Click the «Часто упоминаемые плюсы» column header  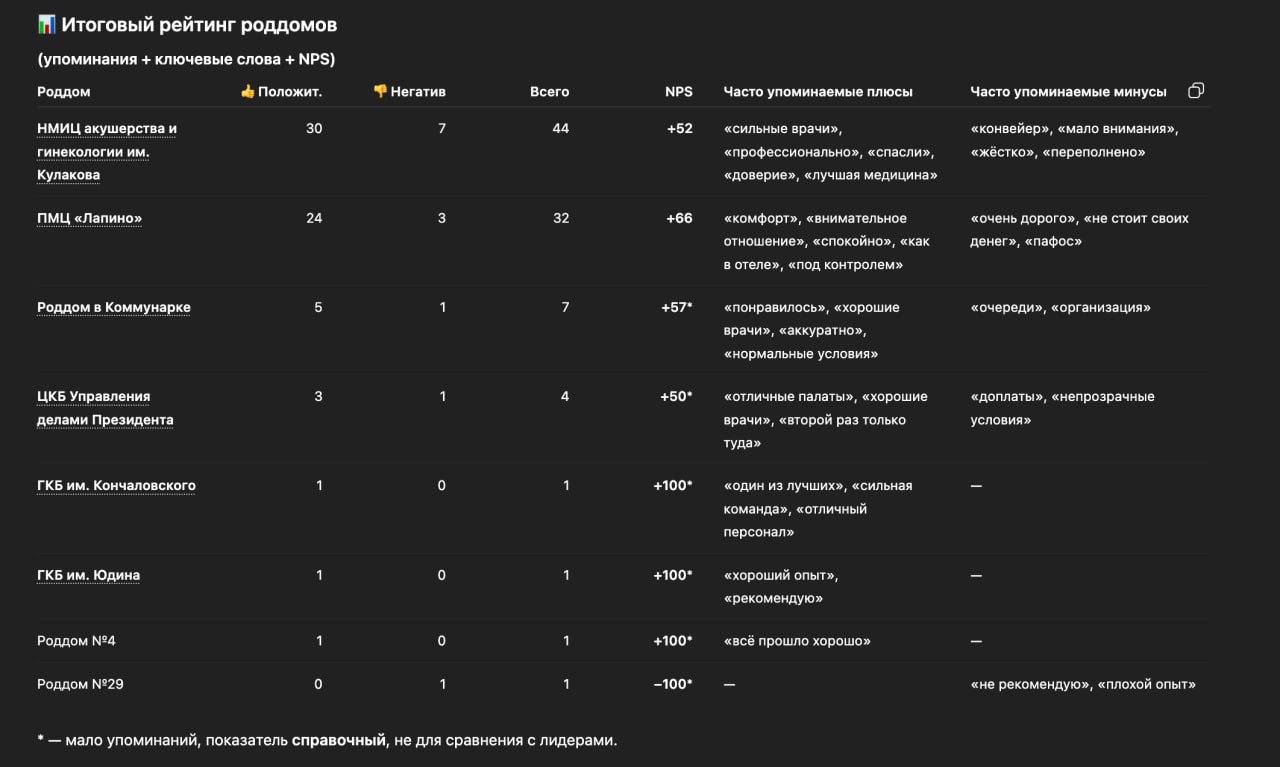(x=818, y=92)
